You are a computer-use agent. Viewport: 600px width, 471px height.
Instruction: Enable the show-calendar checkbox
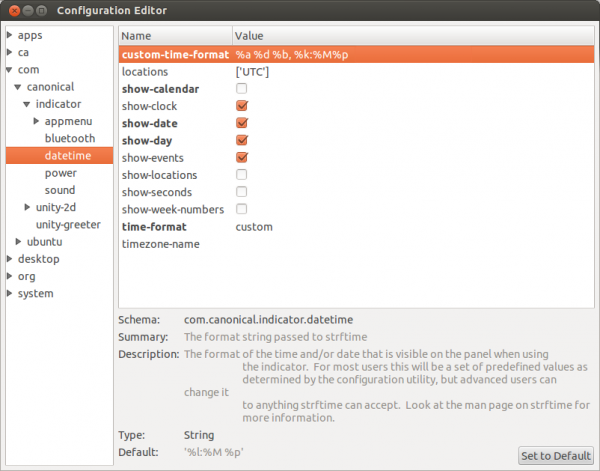coord(241,89)
